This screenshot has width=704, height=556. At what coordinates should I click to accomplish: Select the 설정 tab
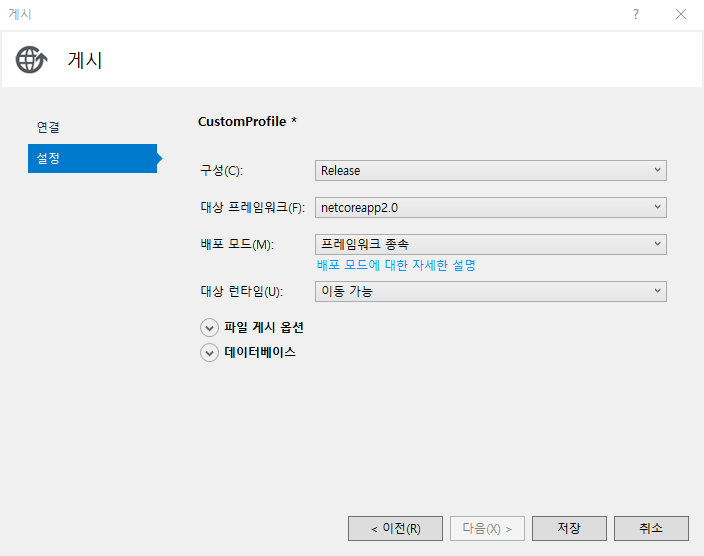(92, 158)
